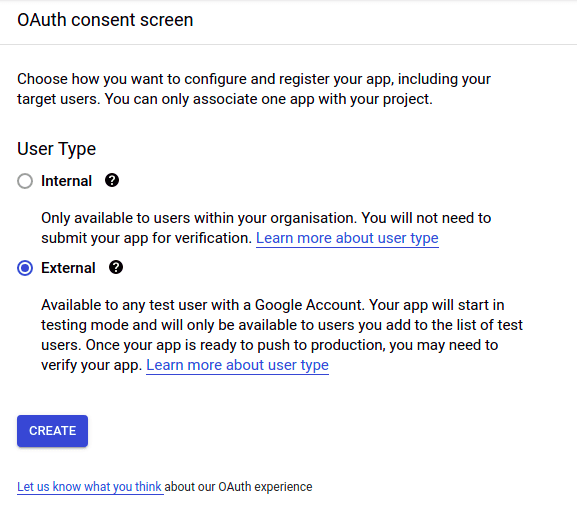Click the External label text
The height and width of the screenshot is (527, 577).
click(x=68, y=268)
